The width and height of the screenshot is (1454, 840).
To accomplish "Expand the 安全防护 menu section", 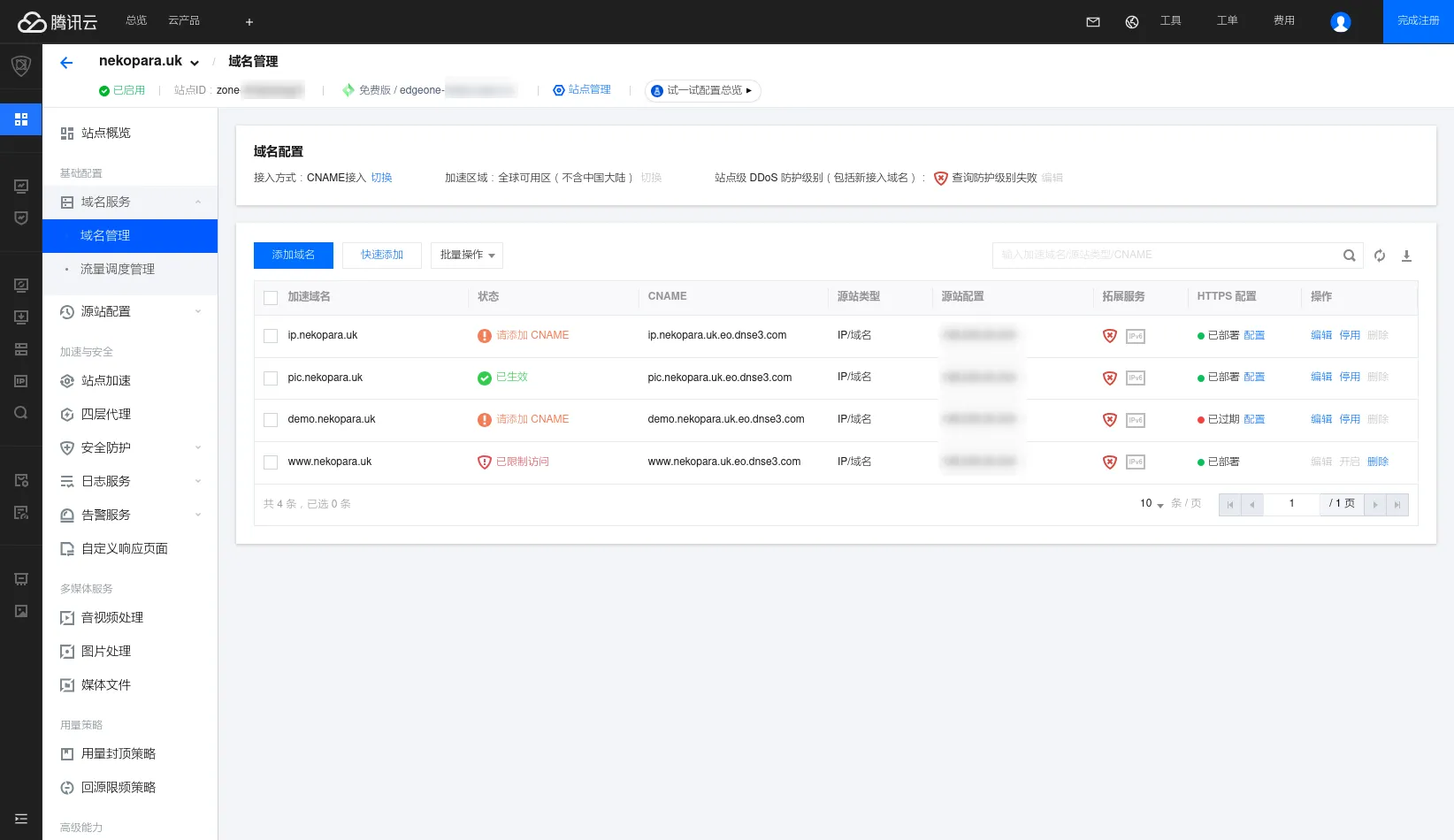I will (130, 447).
